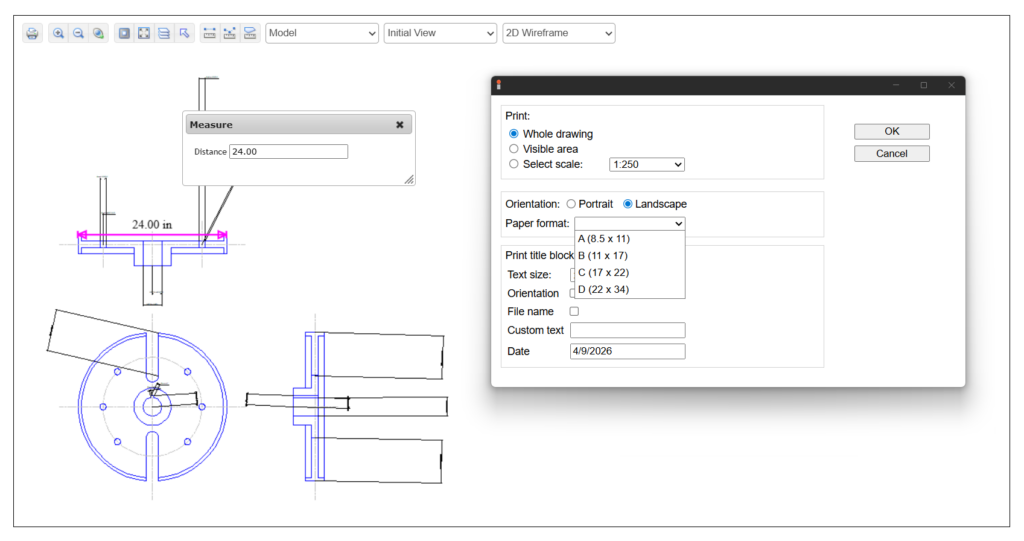Click the Paper format: label
This screenshot has height=541, width=1024.
click(537, 223)
